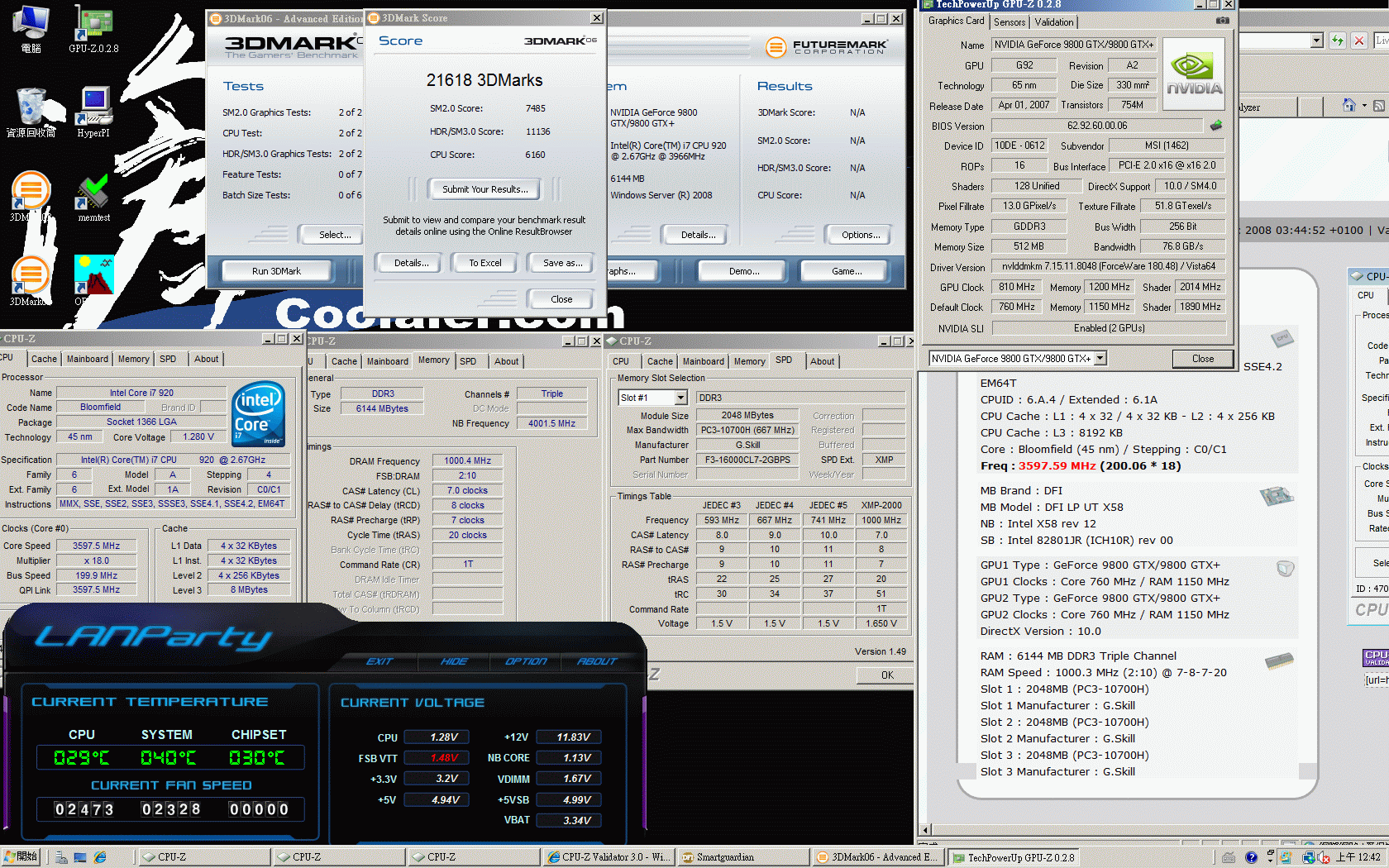Click the taskbar clock showing 12:42
Screen dimensions: 1389x868
click(x=1358, y=857)
